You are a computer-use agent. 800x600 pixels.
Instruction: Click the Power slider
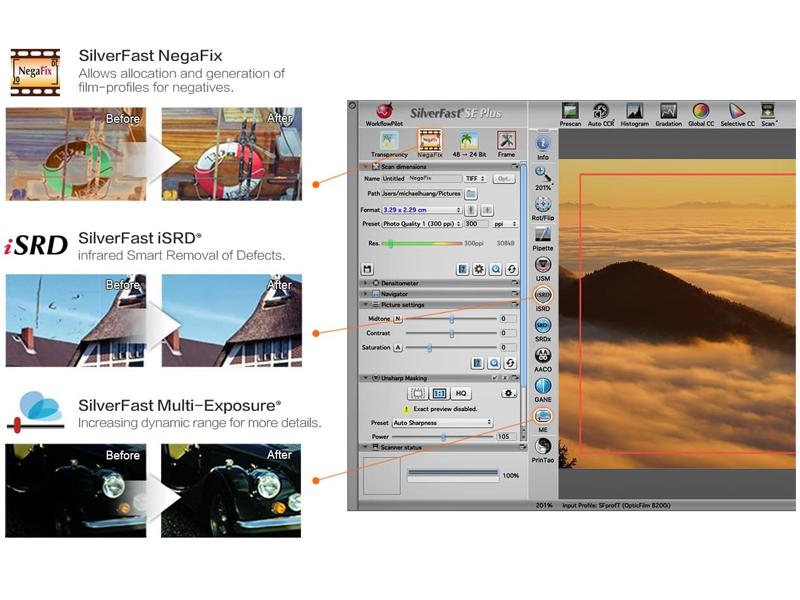pos(443,437)
